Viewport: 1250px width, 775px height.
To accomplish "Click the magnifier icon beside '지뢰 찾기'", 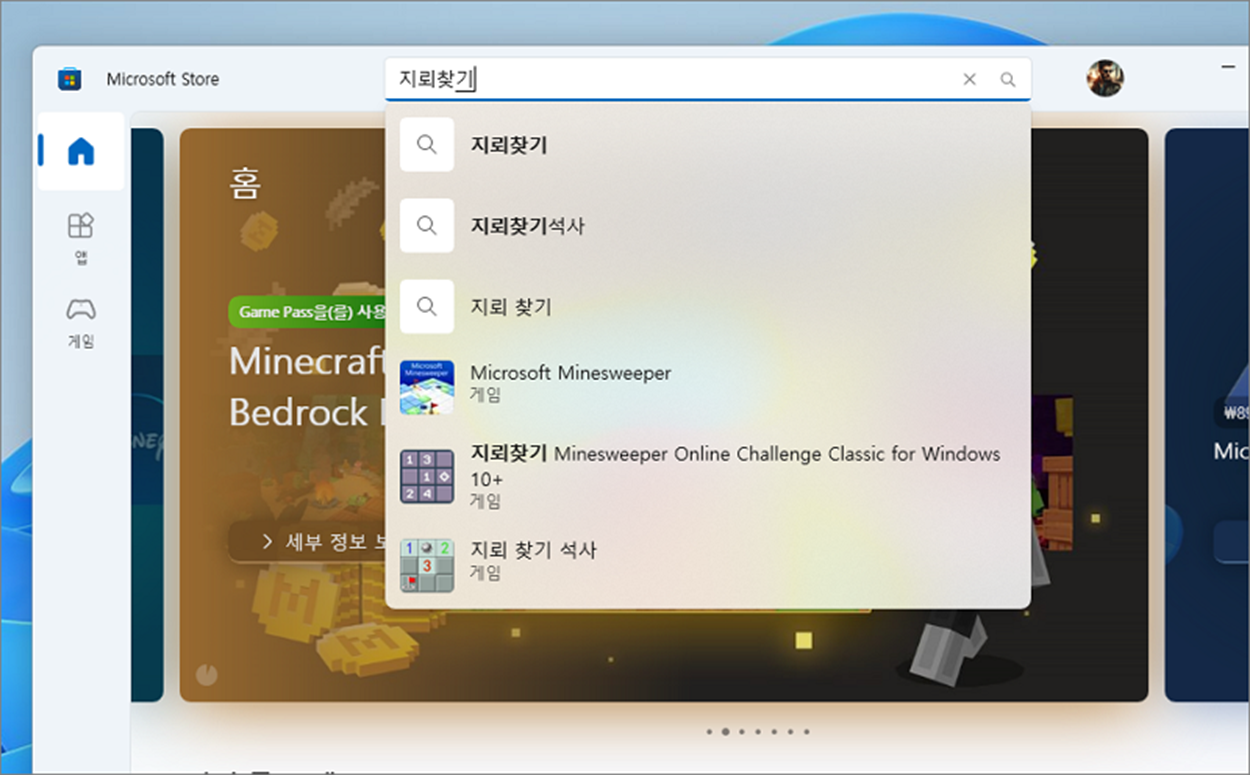I will tap(427, 307).
